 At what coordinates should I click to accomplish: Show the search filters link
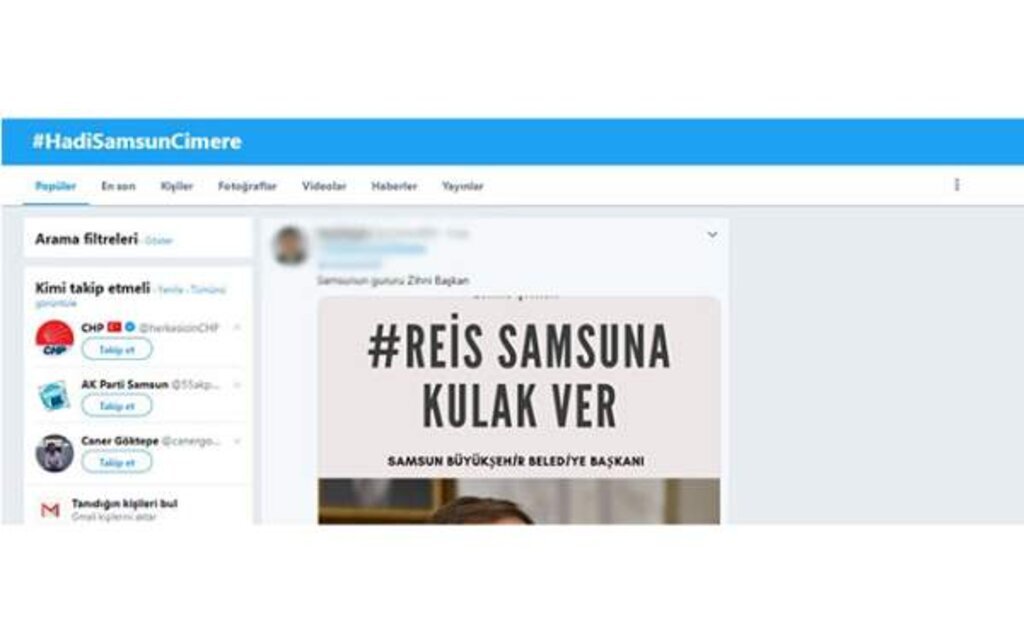(159, 241)
